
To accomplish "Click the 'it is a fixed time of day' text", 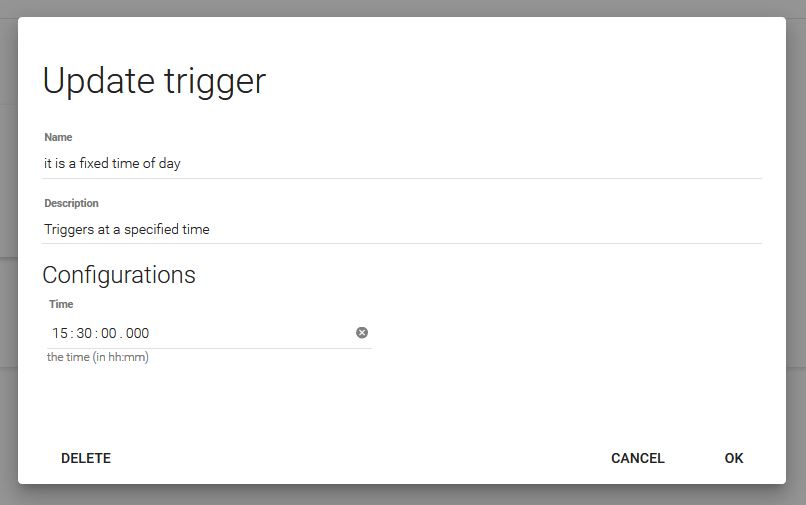I will pyautogui.click(x=112, y=163).
